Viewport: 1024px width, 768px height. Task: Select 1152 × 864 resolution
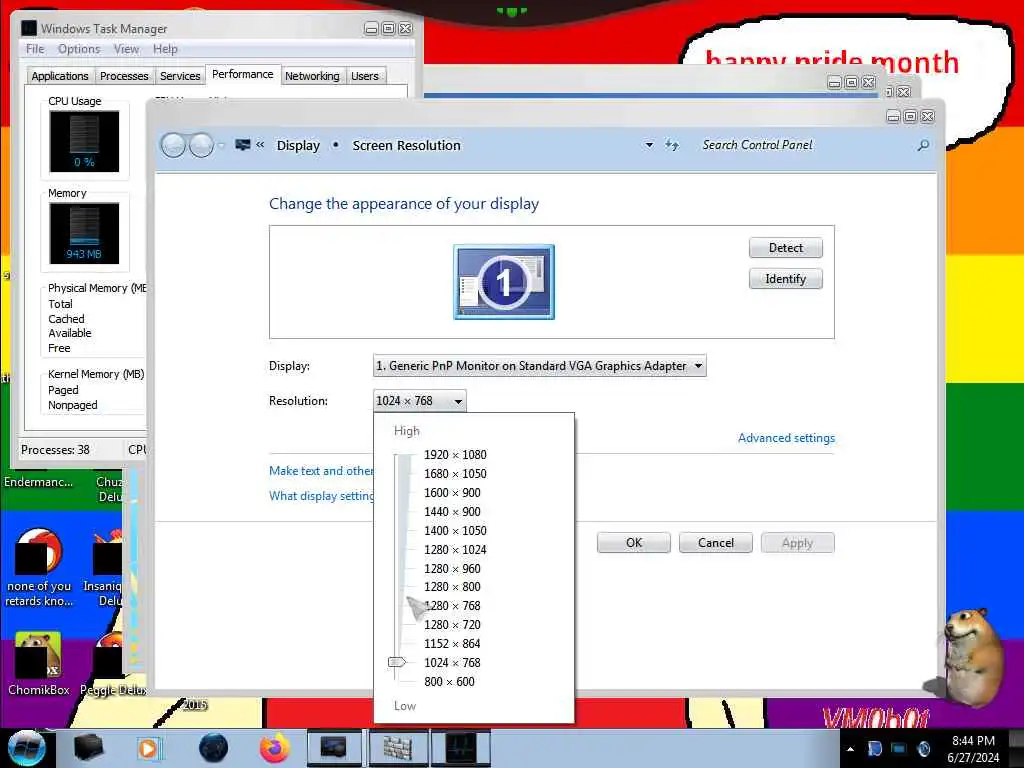[x=452, y=643]
